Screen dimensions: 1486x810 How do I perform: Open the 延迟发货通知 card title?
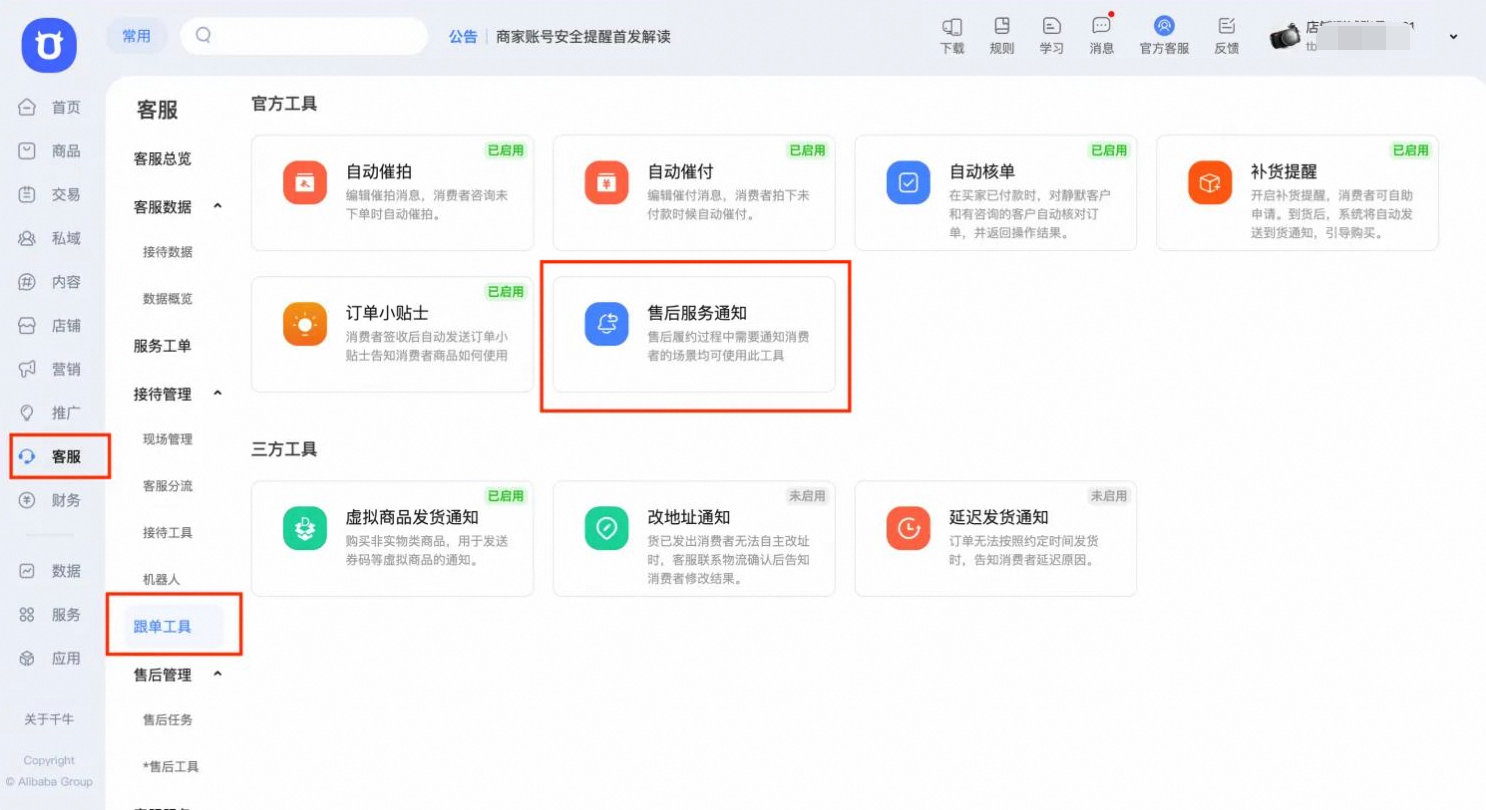(999, 517)
